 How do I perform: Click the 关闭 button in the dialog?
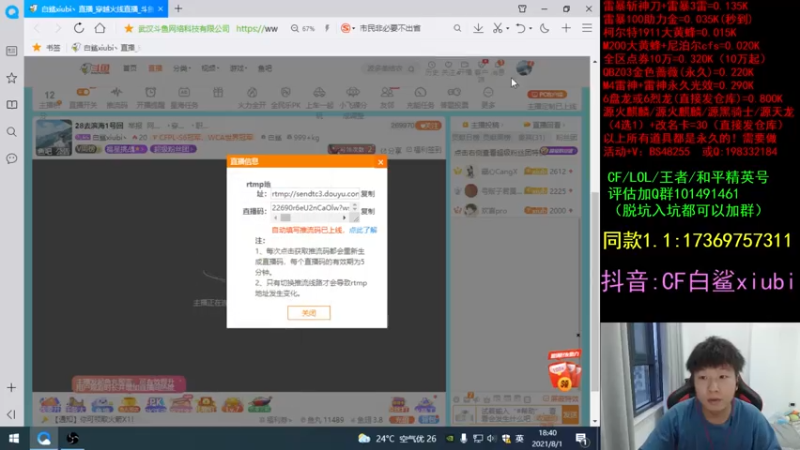pos(309,313)
